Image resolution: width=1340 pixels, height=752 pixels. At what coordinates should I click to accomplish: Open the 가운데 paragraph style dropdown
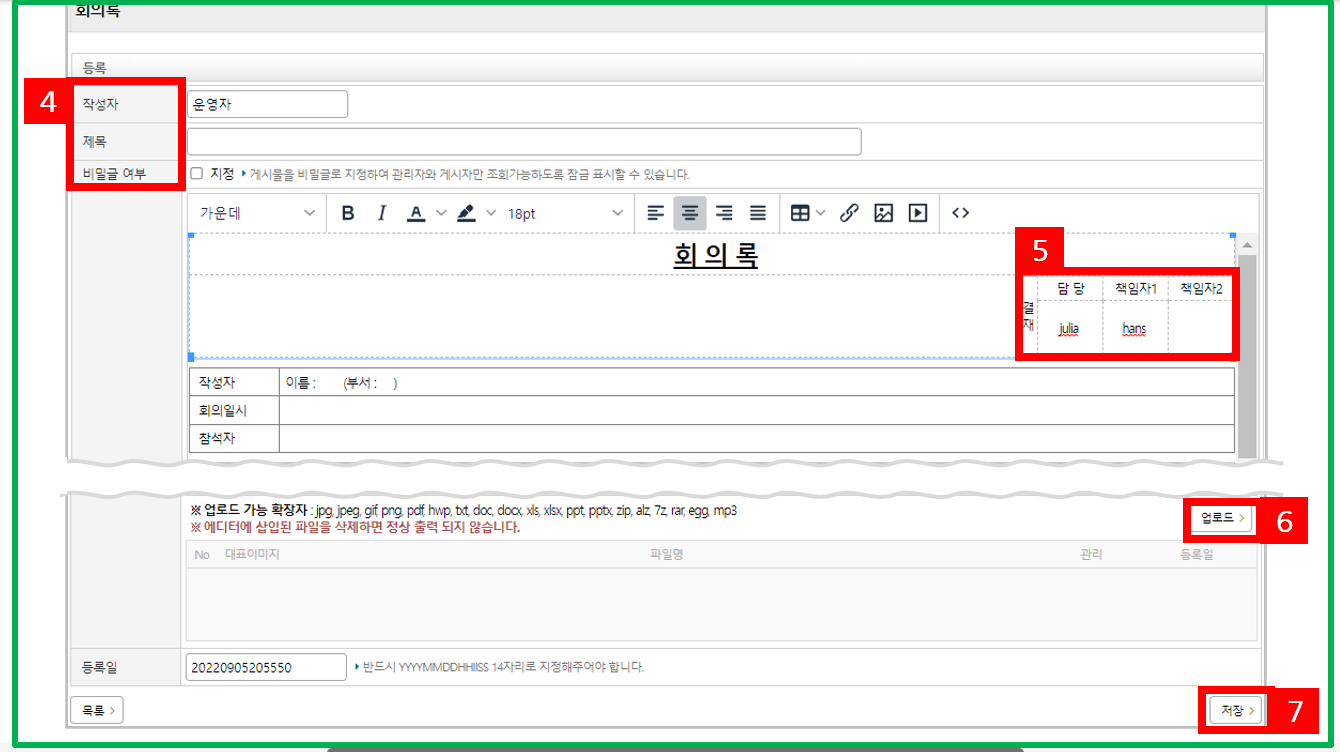click(x=257, y=213)
